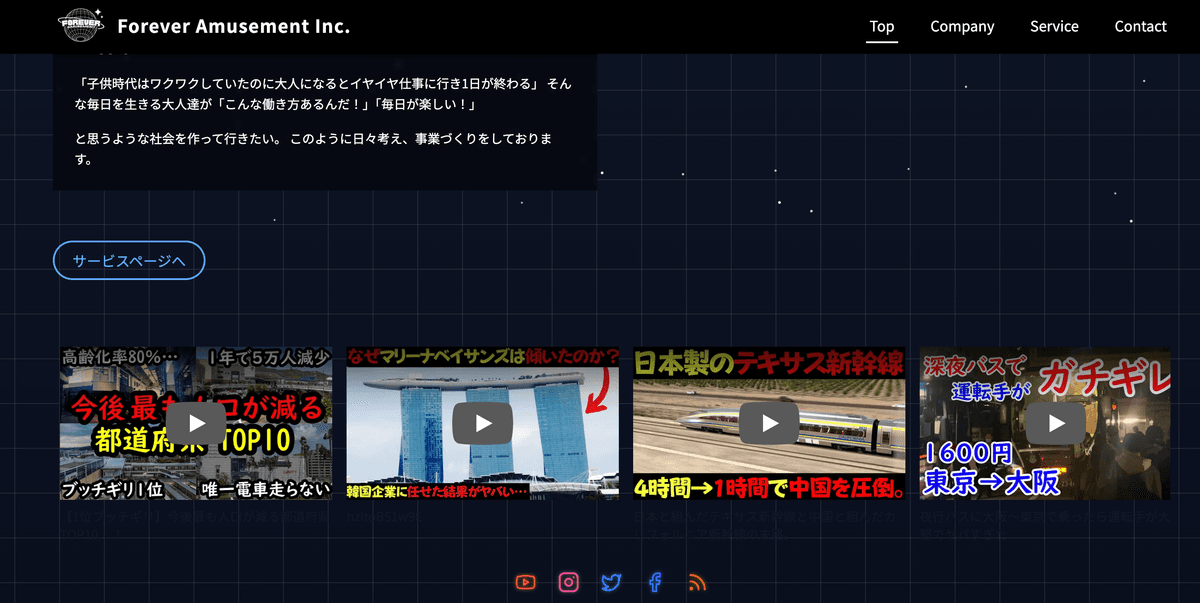The width and height of the screenshot is (1200, 603).
Task: Select the Top nav item
Action: click(882, 26)
